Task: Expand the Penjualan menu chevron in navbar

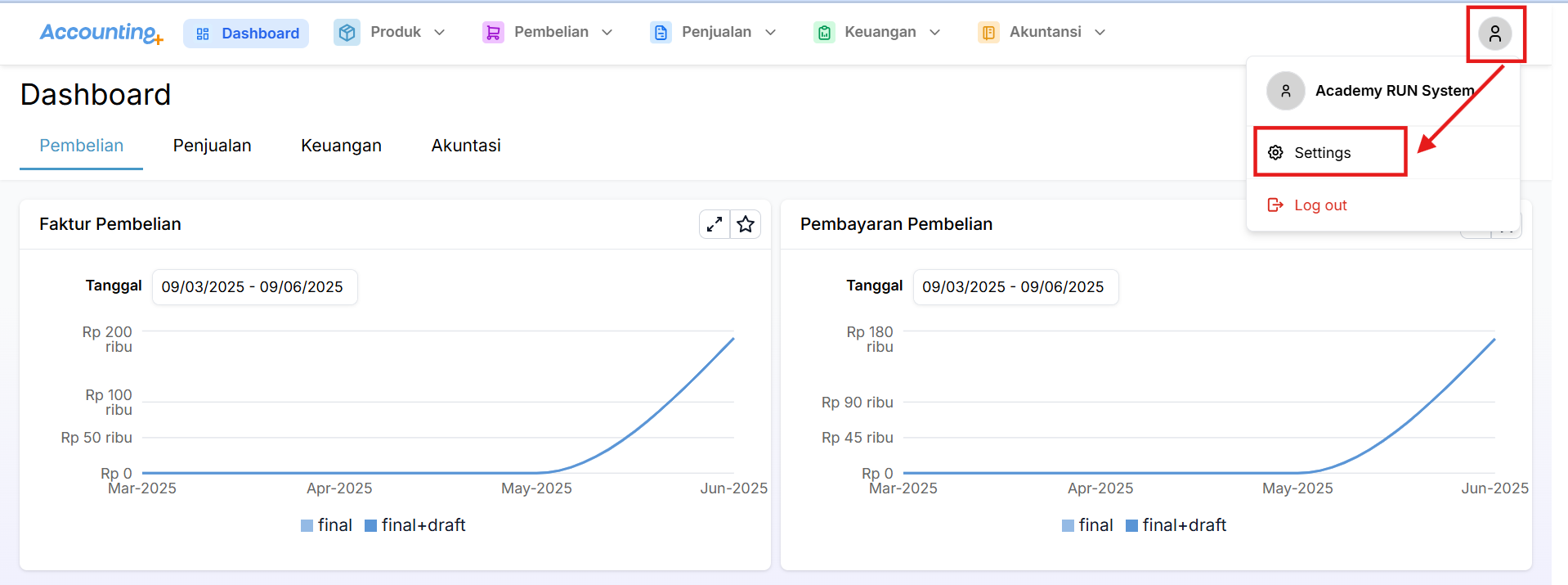Action: (x=770, y=33)
